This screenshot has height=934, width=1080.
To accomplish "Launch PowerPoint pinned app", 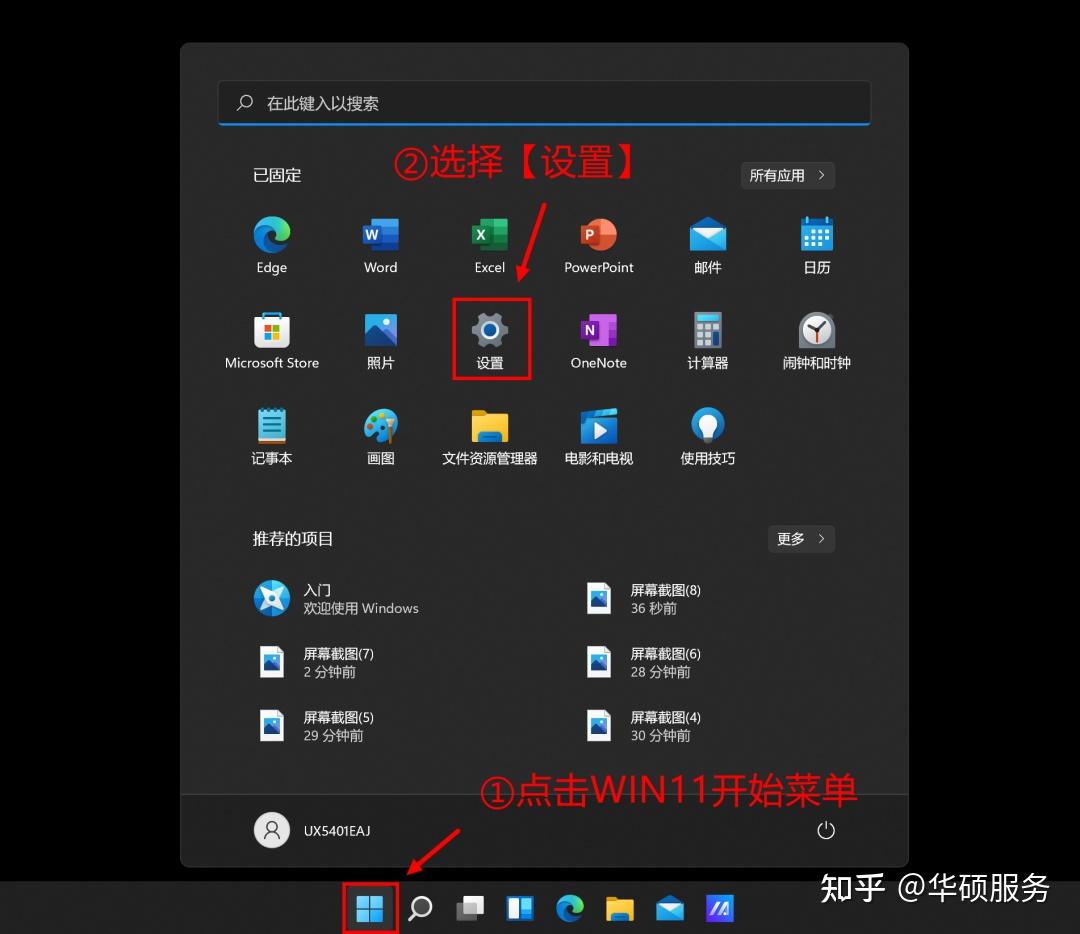I will [599, 245].
